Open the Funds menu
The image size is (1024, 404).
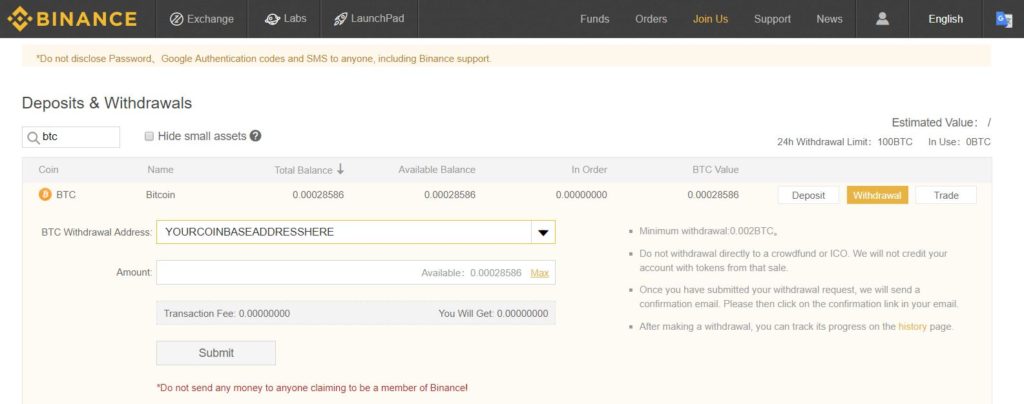click(x=594, y=19)
